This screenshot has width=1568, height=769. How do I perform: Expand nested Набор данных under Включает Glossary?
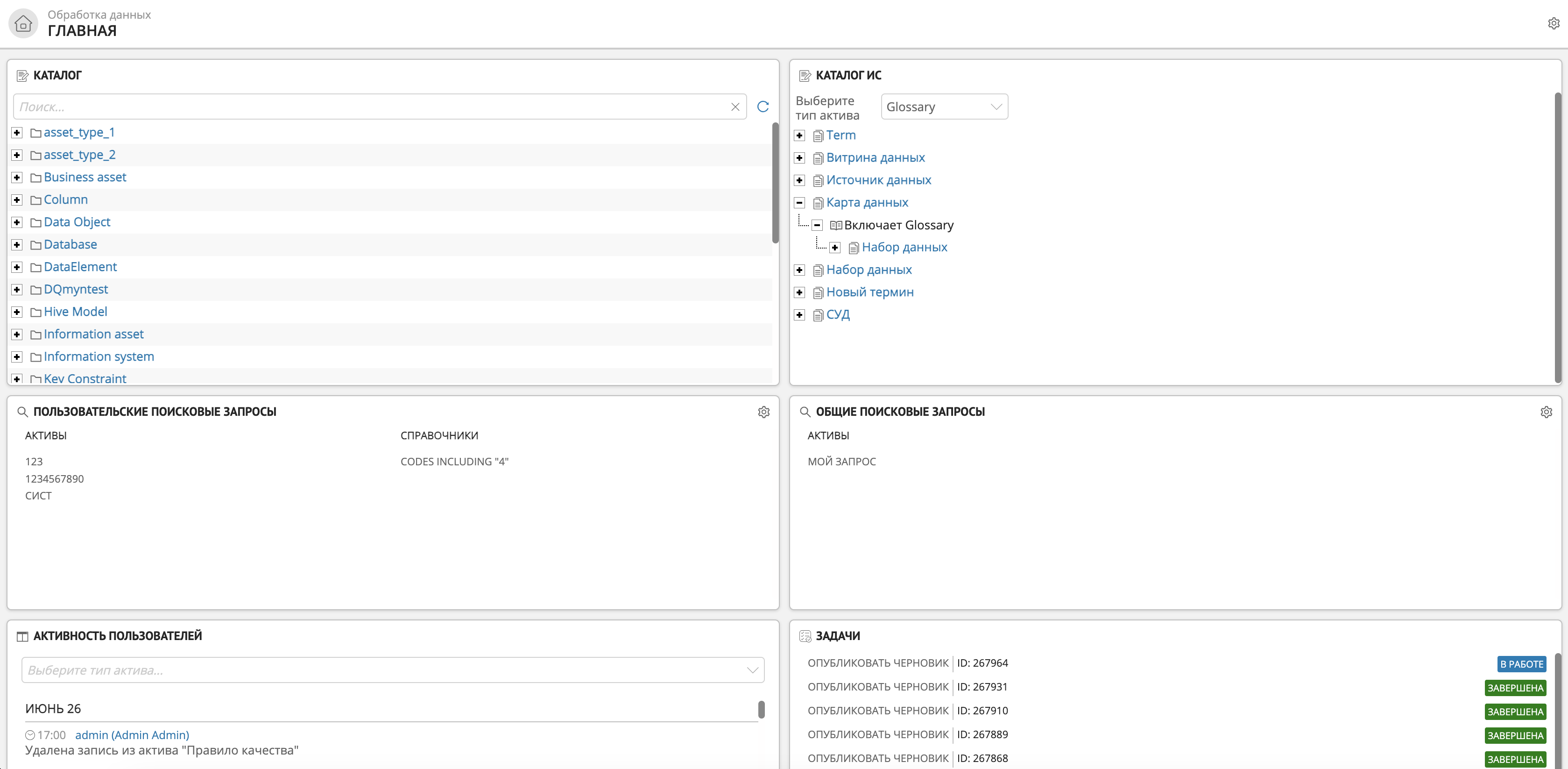[x=834, y=248]
